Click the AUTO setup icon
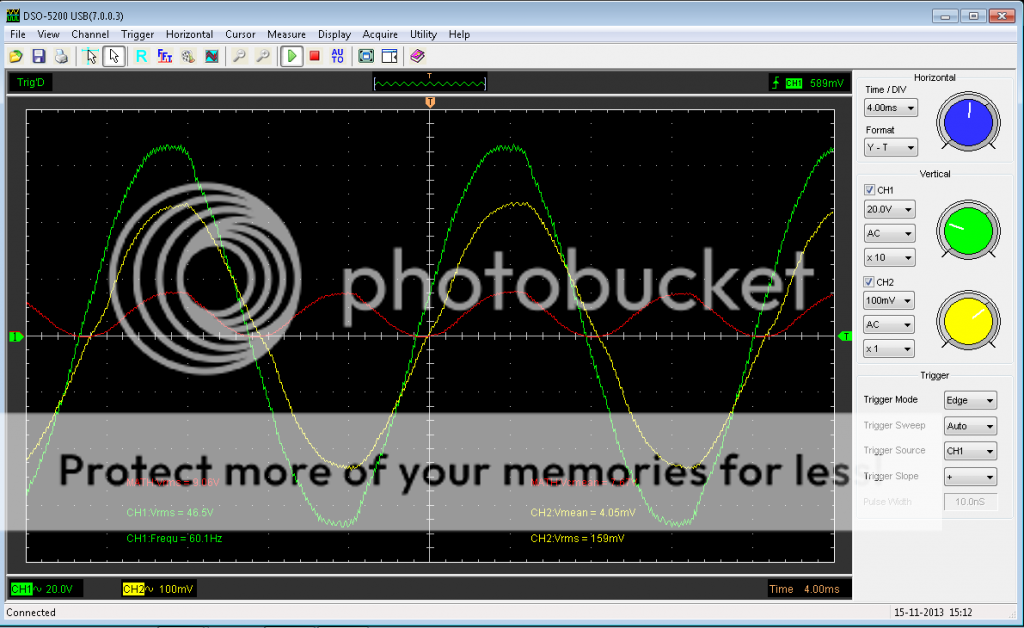Image resolution: width=1024 pixels, height=628 pixels. [338, 56]
